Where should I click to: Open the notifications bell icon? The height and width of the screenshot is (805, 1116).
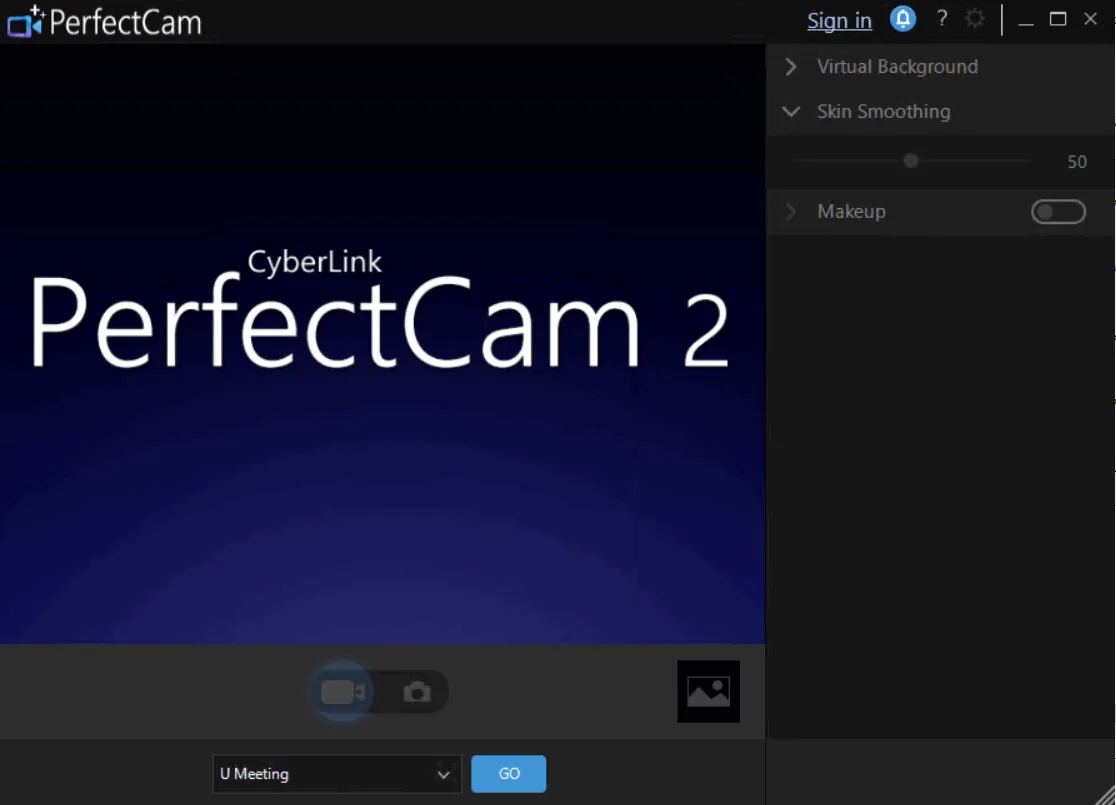coord(902,19)
